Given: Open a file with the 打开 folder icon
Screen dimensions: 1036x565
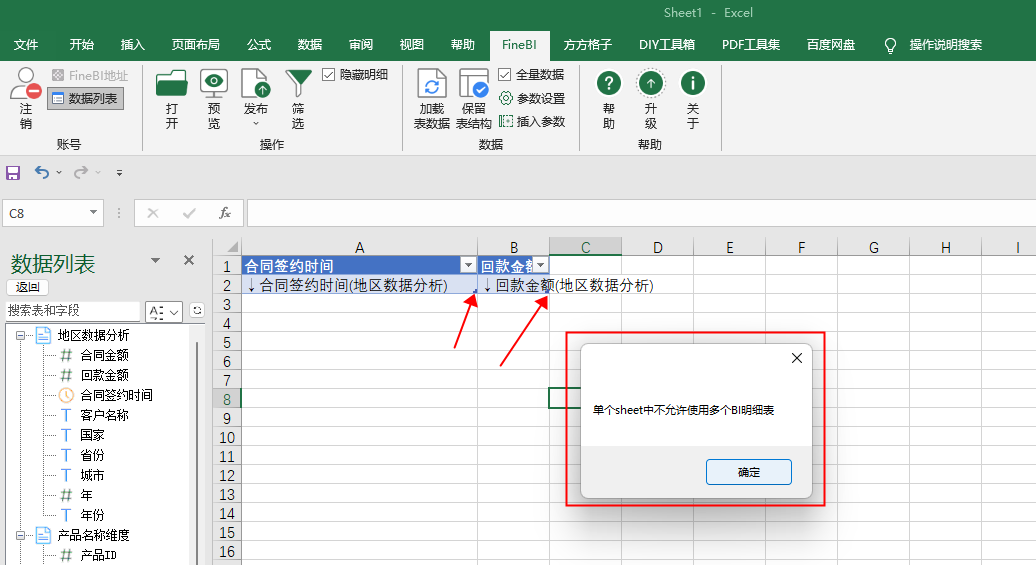Looking at the screenshot, I should (x=172, y=85).
